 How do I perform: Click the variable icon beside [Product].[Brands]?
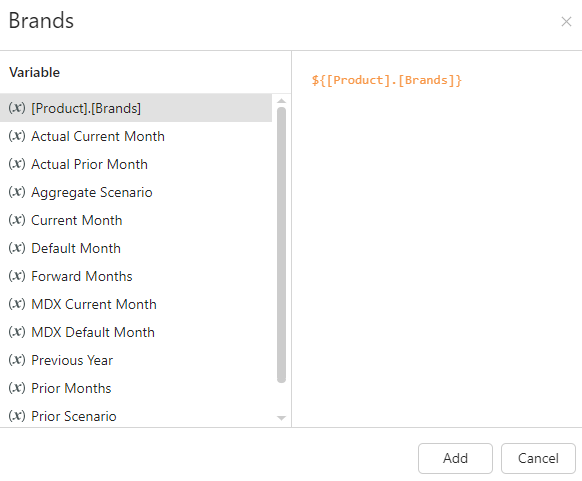[17, 108]
